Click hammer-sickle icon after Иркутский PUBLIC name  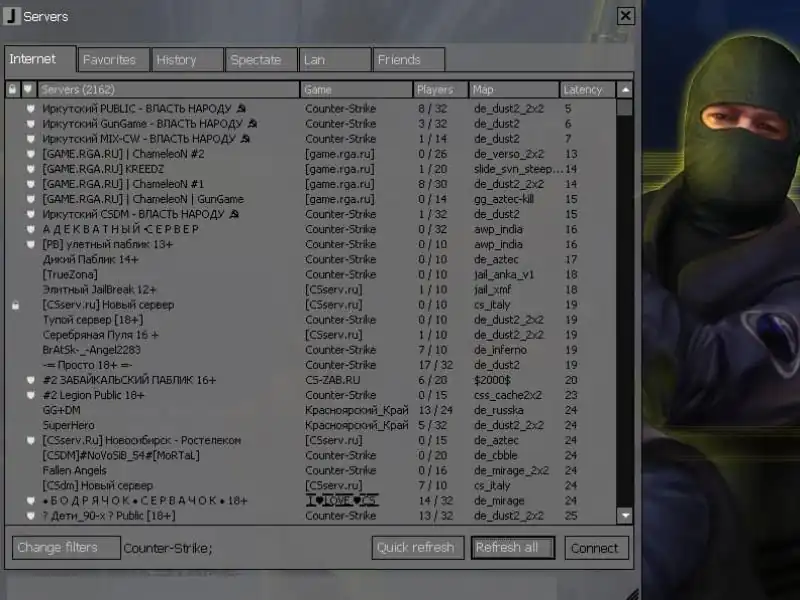tap(241, 108)
